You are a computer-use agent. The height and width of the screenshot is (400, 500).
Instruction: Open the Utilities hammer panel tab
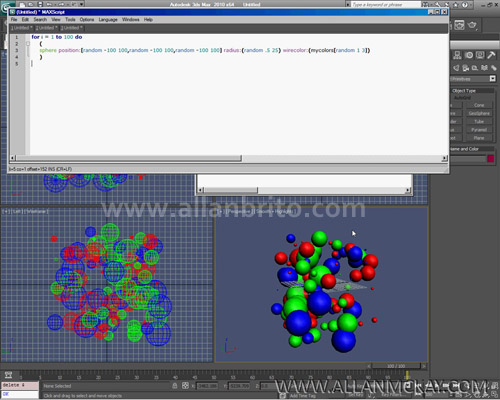point(491,55)
